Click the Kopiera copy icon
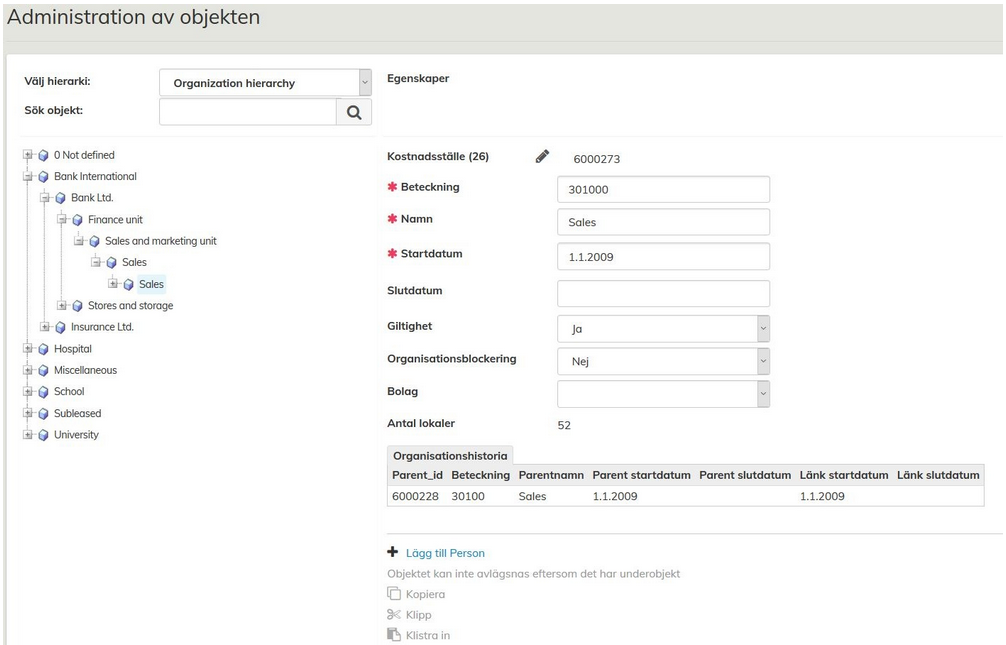1006x645 pixels. click(394, 594)
